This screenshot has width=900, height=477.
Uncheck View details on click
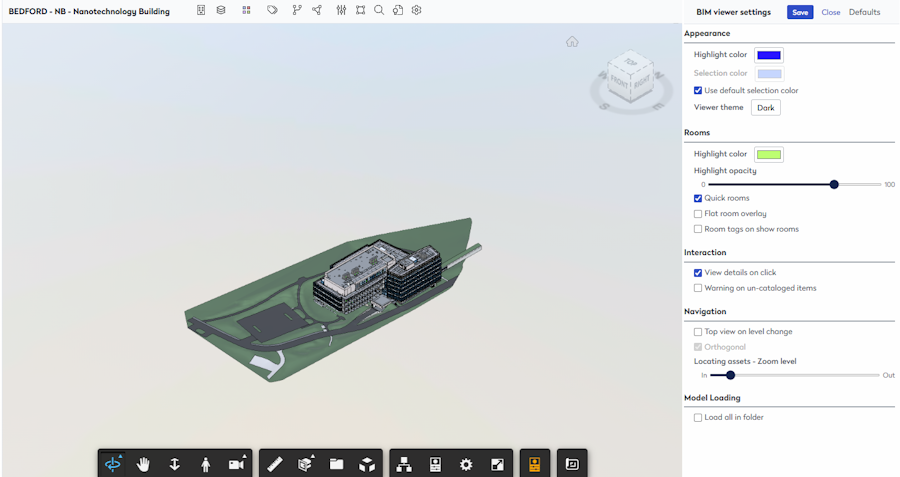[698, 273]
